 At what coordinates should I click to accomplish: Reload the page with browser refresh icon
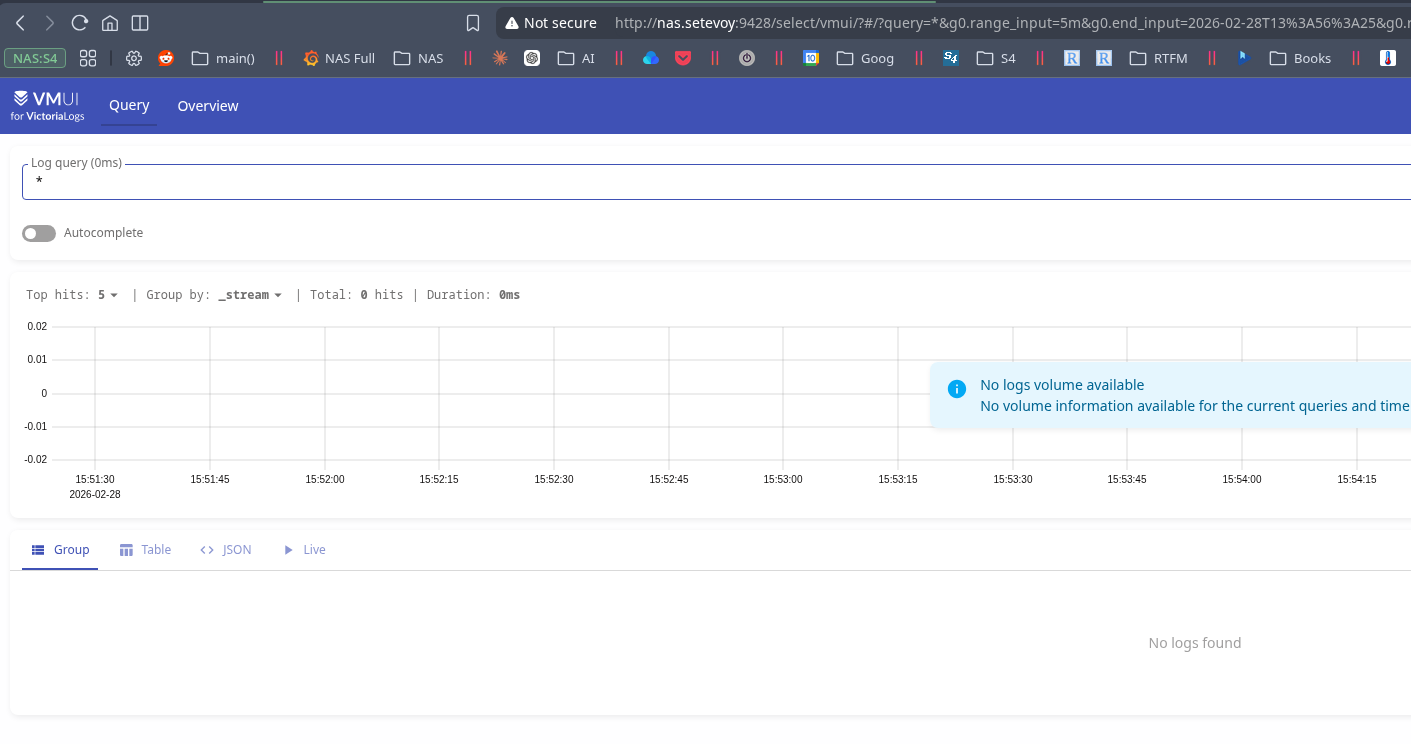click(x=80, y=23)
